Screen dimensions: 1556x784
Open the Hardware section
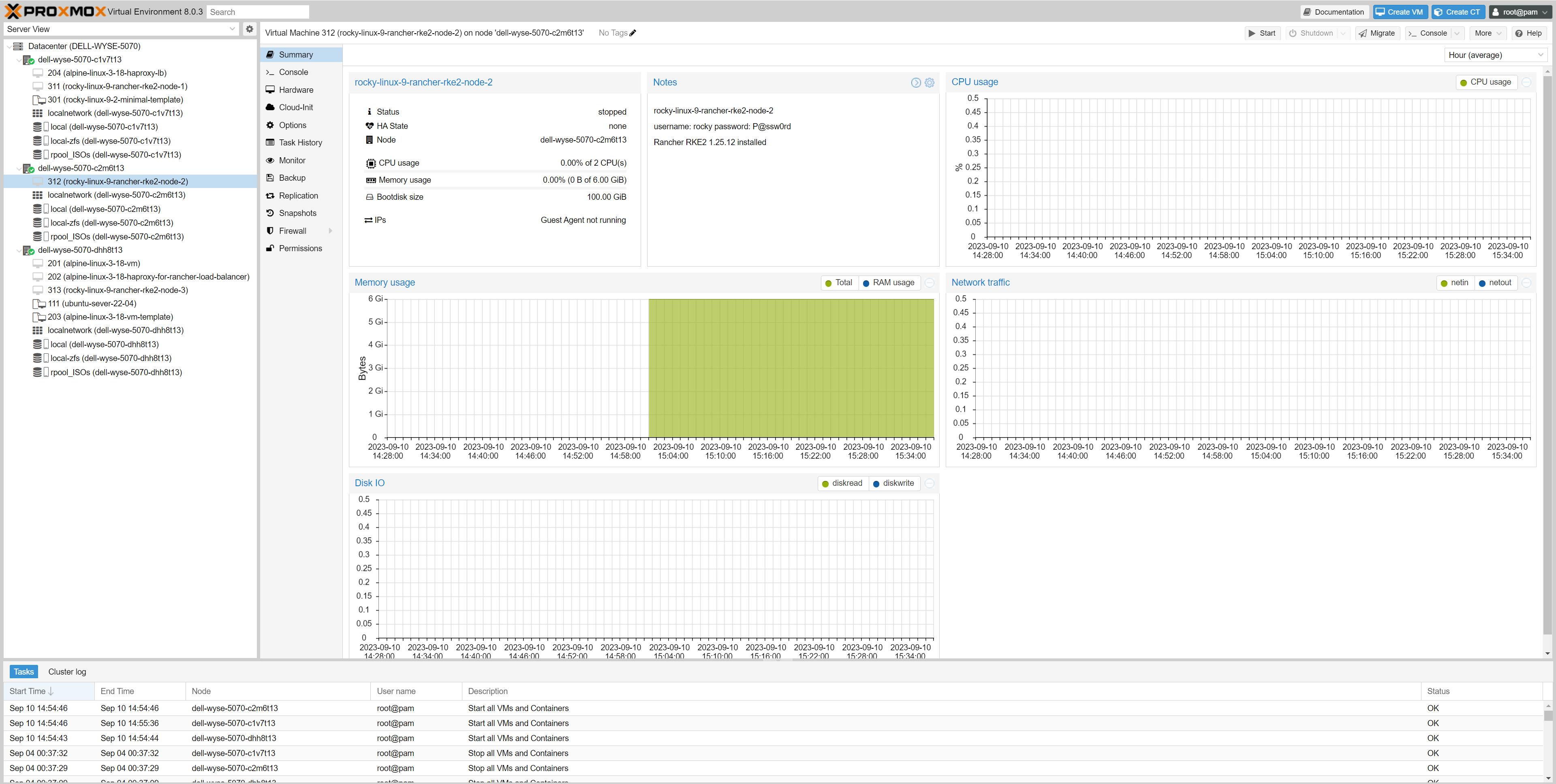click(295, 90)
